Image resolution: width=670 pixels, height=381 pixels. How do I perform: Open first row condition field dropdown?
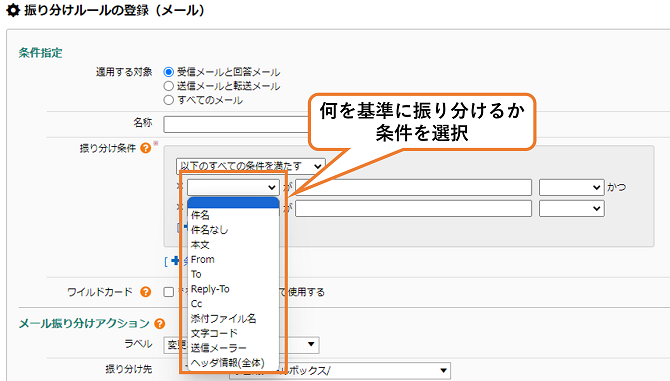[x=233, y=187]
